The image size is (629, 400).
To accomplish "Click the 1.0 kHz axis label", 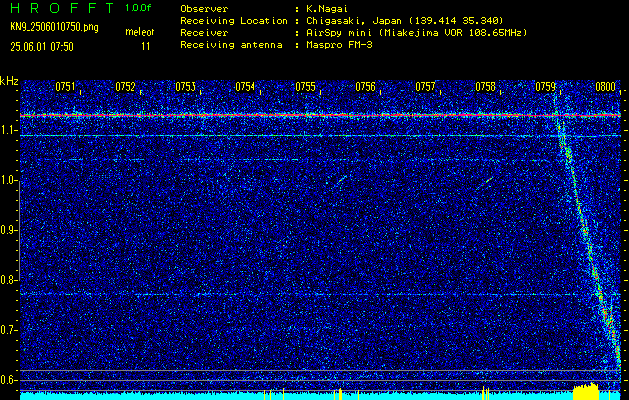I will 8,181.
